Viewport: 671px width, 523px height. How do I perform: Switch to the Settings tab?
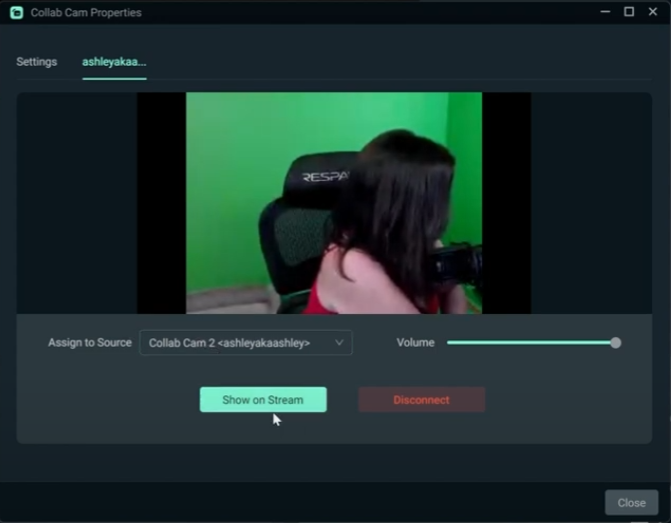(x=36, y=62)
